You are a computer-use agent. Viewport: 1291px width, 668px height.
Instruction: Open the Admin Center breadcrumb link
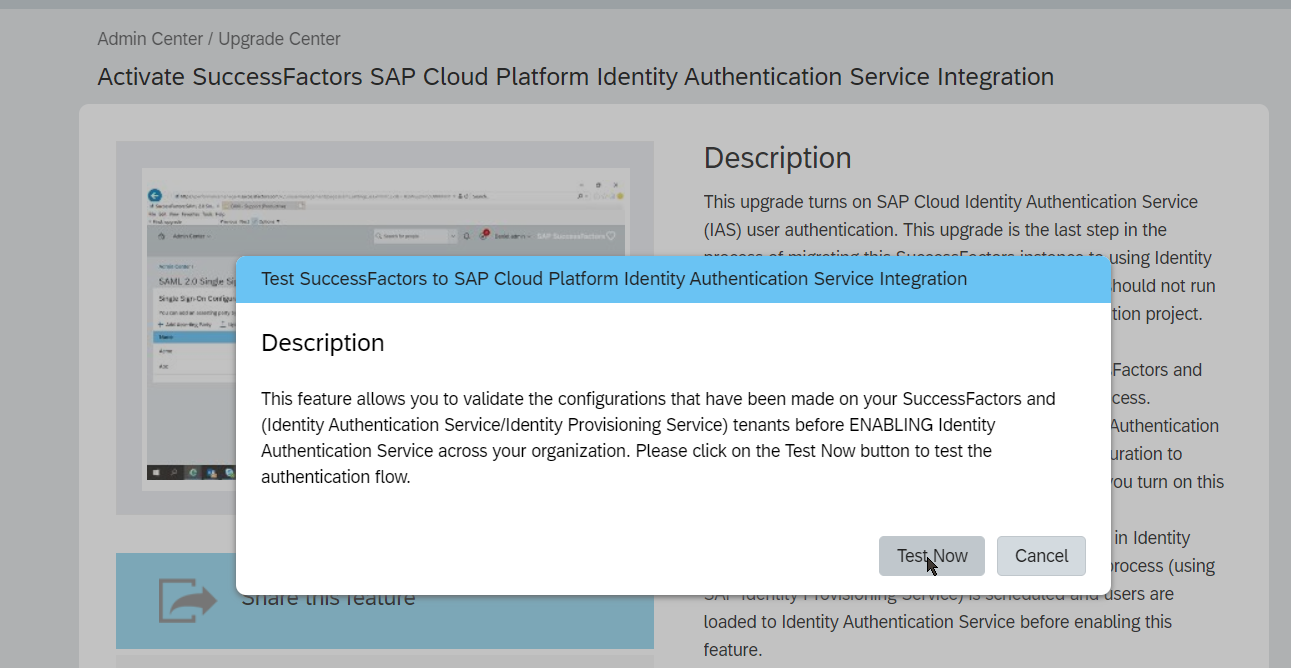click(149, 39)
